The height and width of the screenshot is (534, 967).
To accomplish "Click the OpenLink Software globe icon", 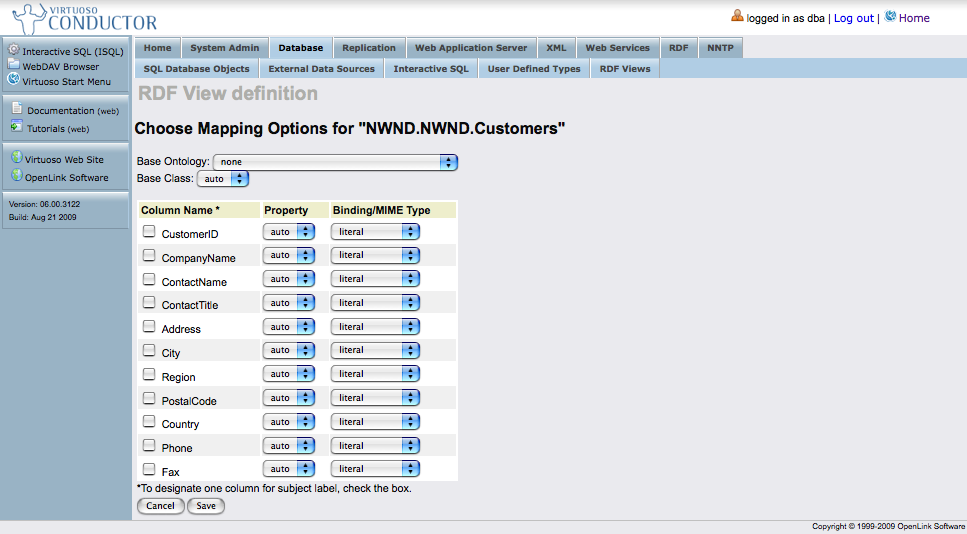I will 17,176.
